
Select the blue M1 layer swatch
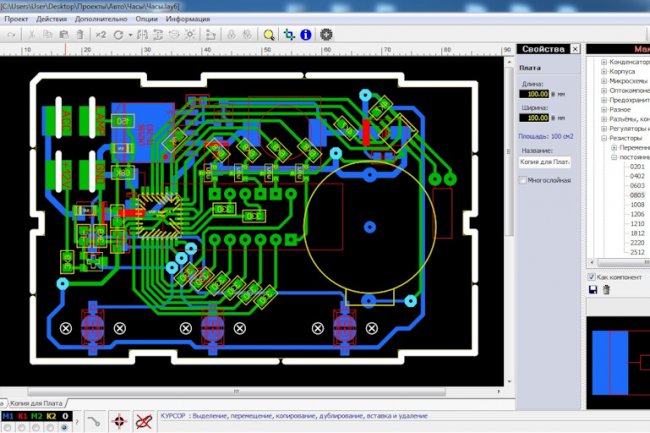8,415
